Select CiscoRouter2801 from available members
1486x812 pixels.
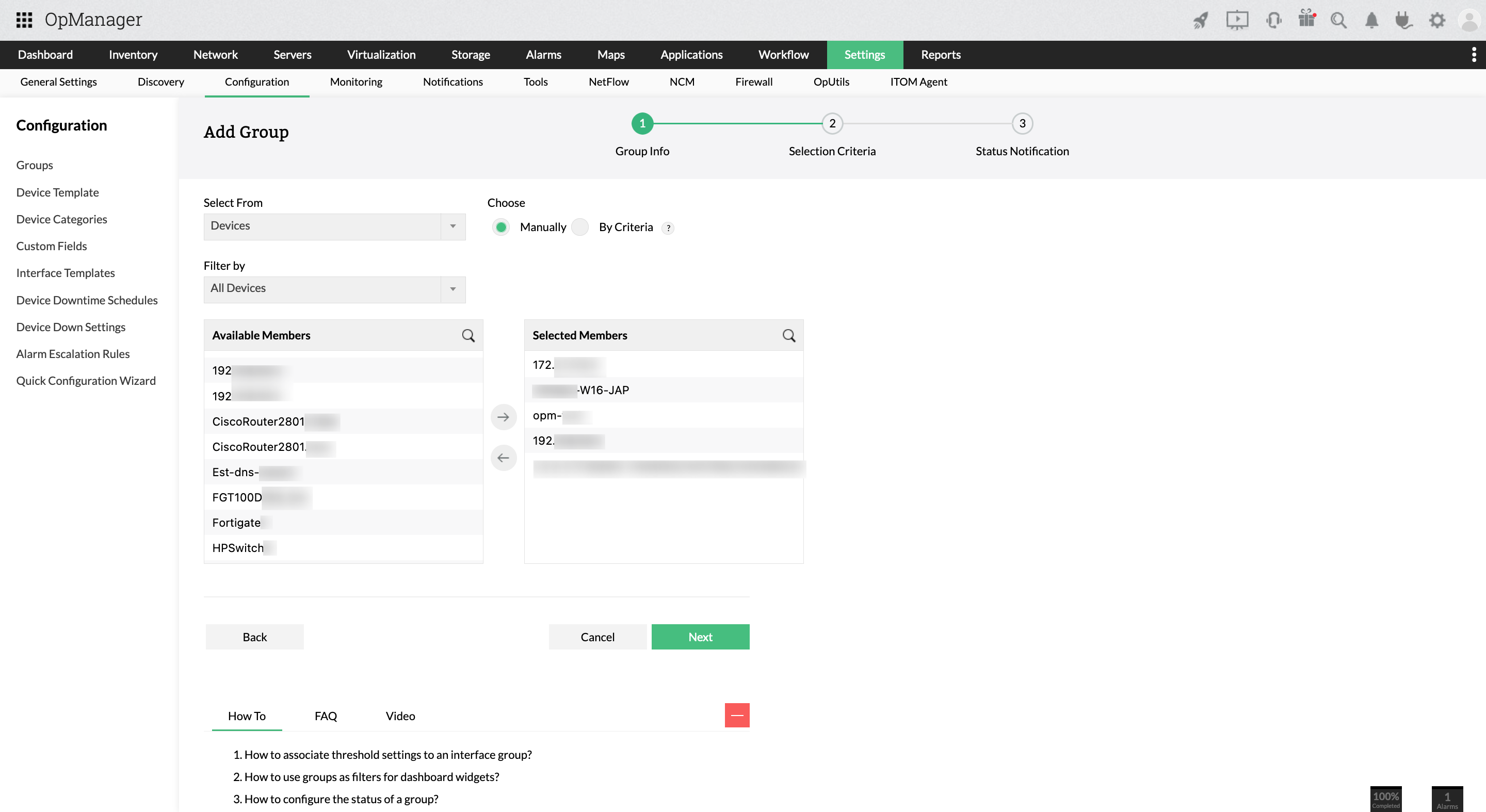(258, 421)
